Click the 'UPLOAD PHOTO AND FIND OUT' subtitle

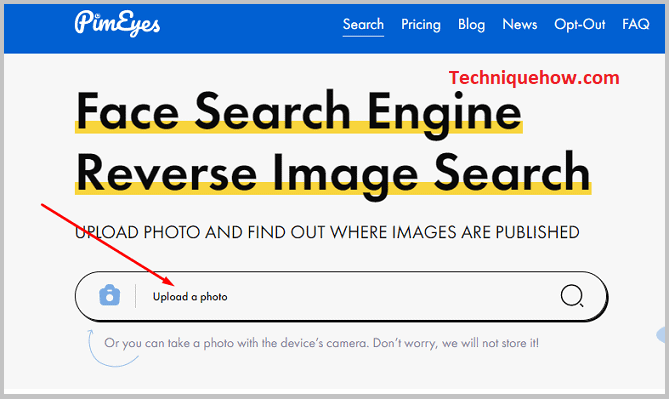coord(327,233)
